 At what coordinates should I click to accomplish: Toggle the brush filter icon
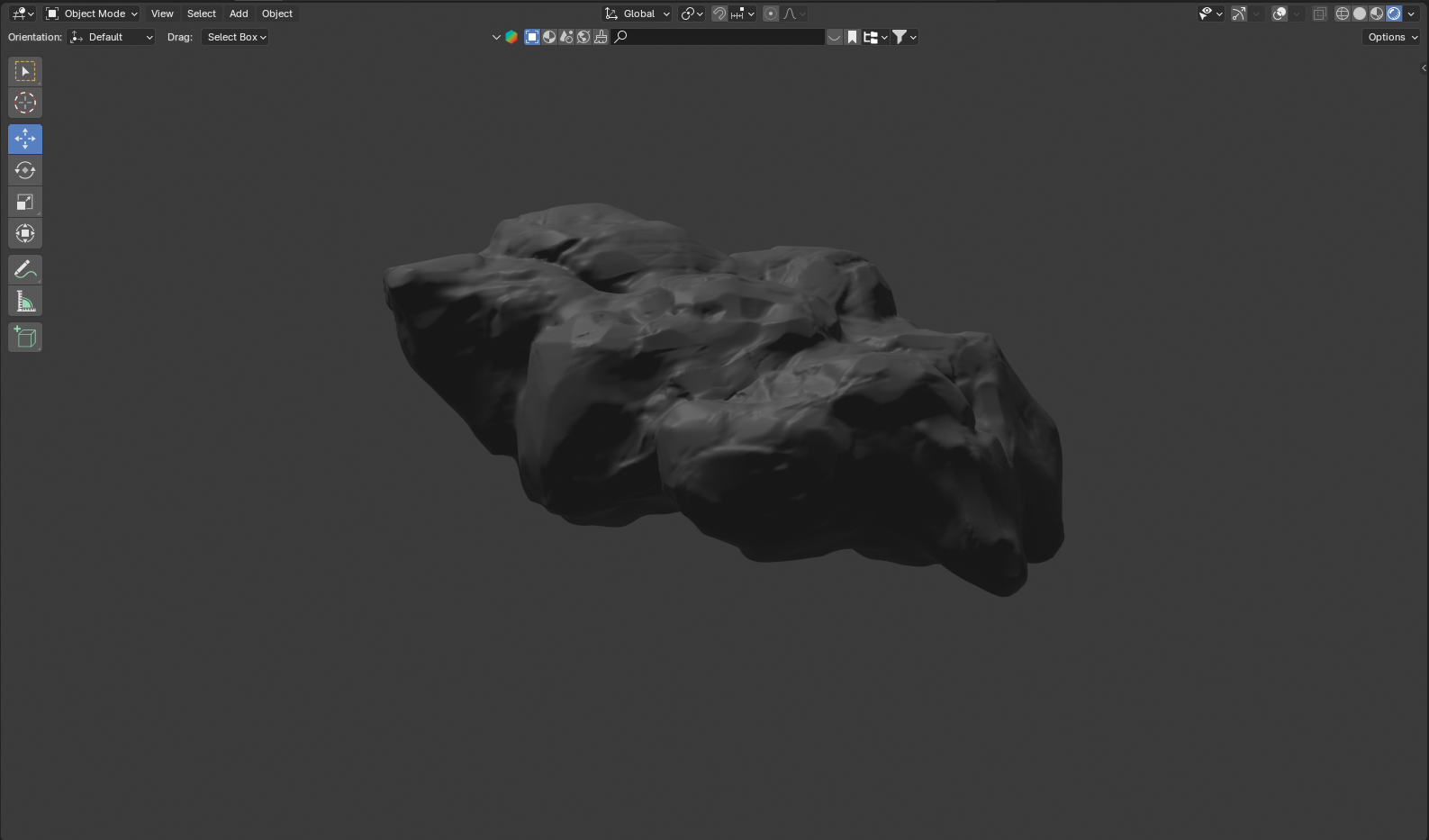[x=601, y=37]
